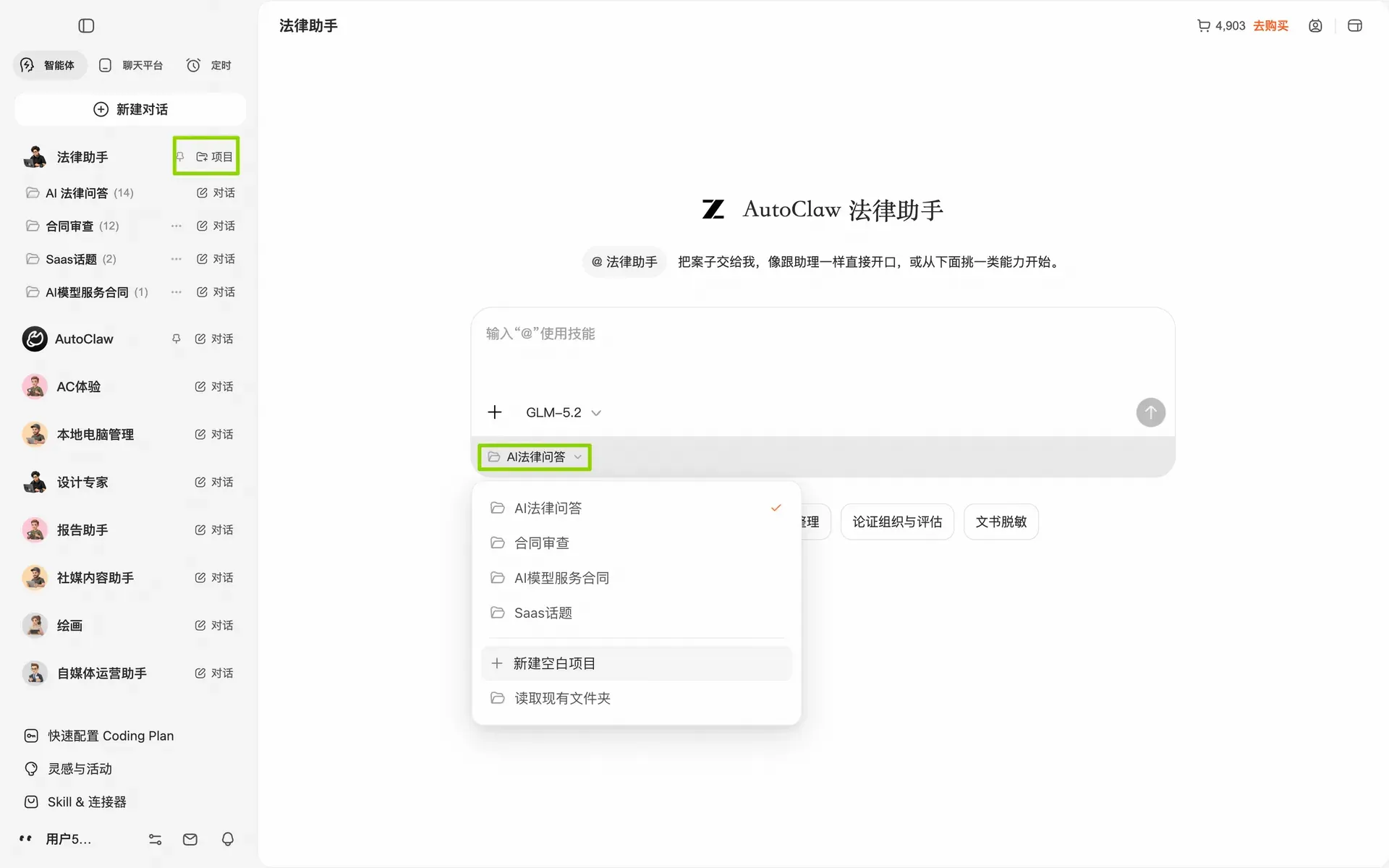Click the 论证组织与评估 chip

897,522
